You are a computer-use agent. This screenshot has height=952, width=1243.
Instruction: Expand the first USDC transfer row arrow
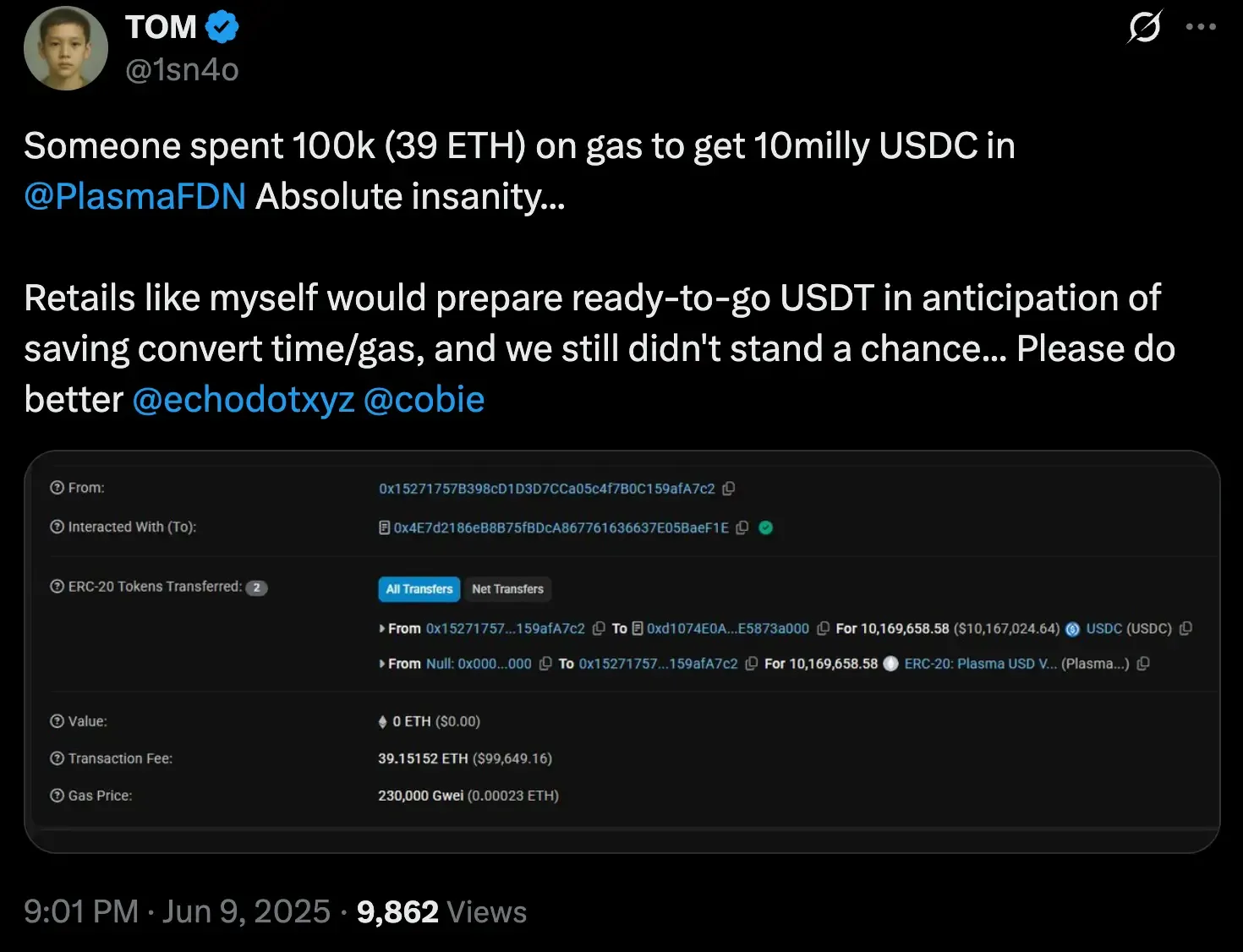(x=382, y=629)
